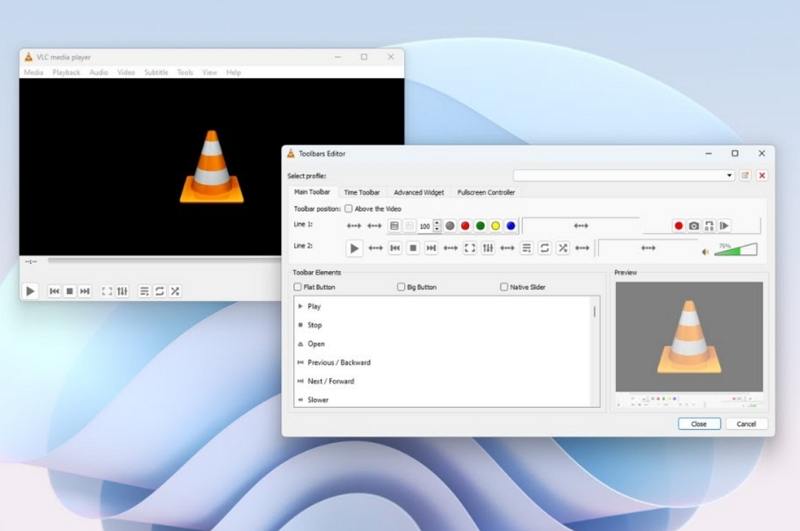800x531 pixels.
Task: Select loop icon on Line 2 of editor
Action: [544, 248]
